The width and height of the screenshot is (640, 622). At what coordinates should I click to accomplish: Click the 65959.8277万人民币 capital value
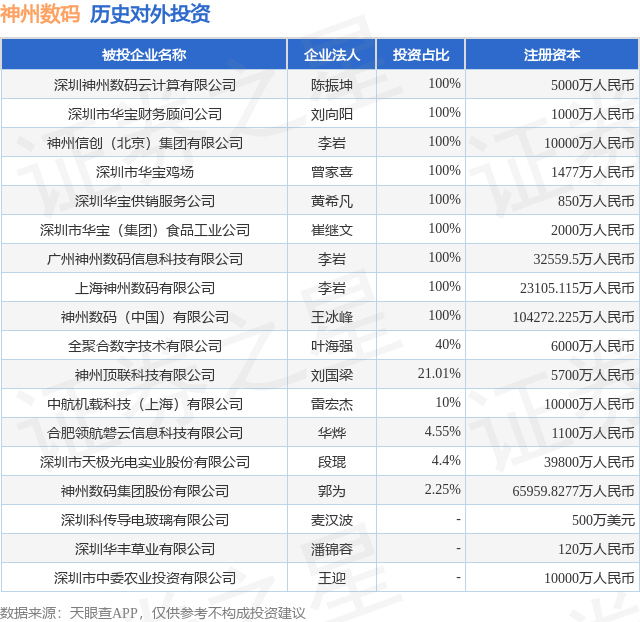(573, 491)
